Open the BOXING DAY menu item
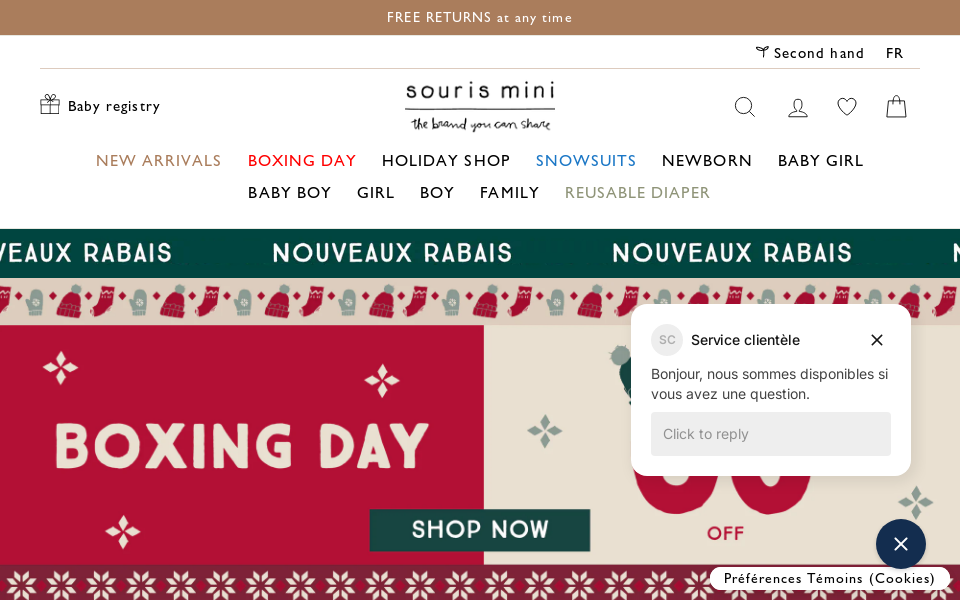This screenshot has height=600, width=960. [x=302, y=161]
